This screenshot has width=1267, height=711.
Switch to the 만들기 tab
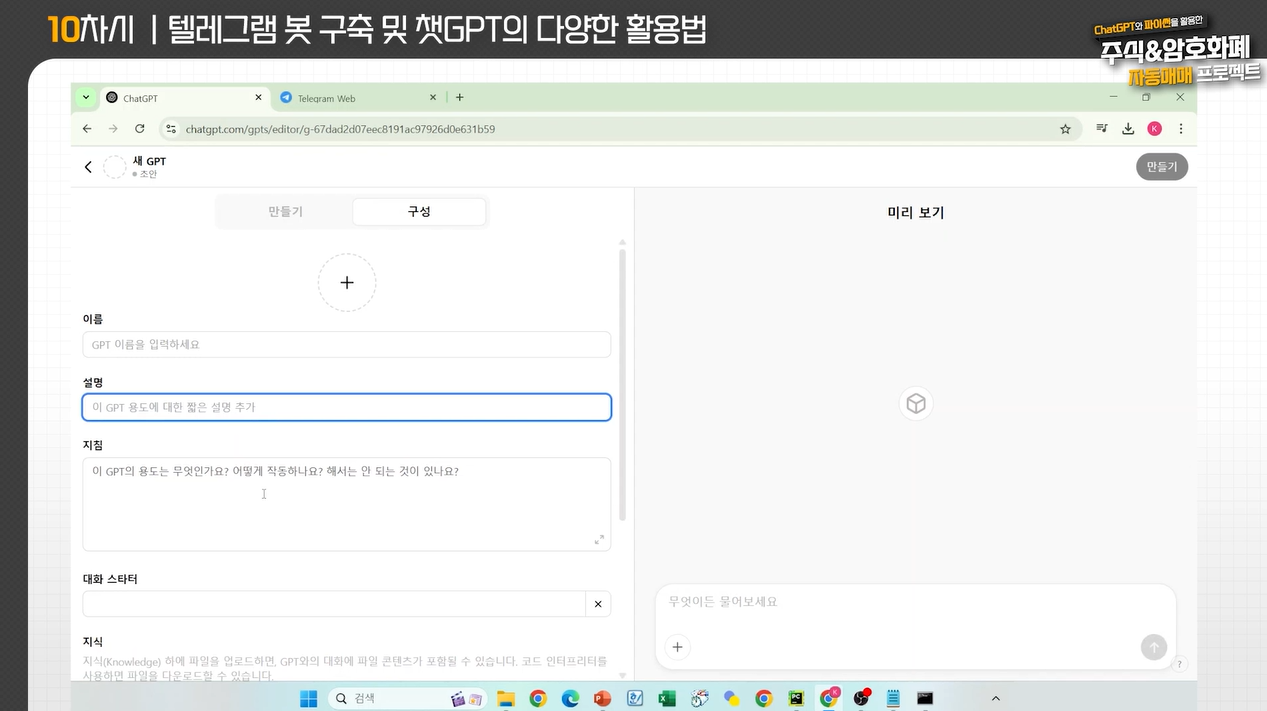tap(286, 212)
